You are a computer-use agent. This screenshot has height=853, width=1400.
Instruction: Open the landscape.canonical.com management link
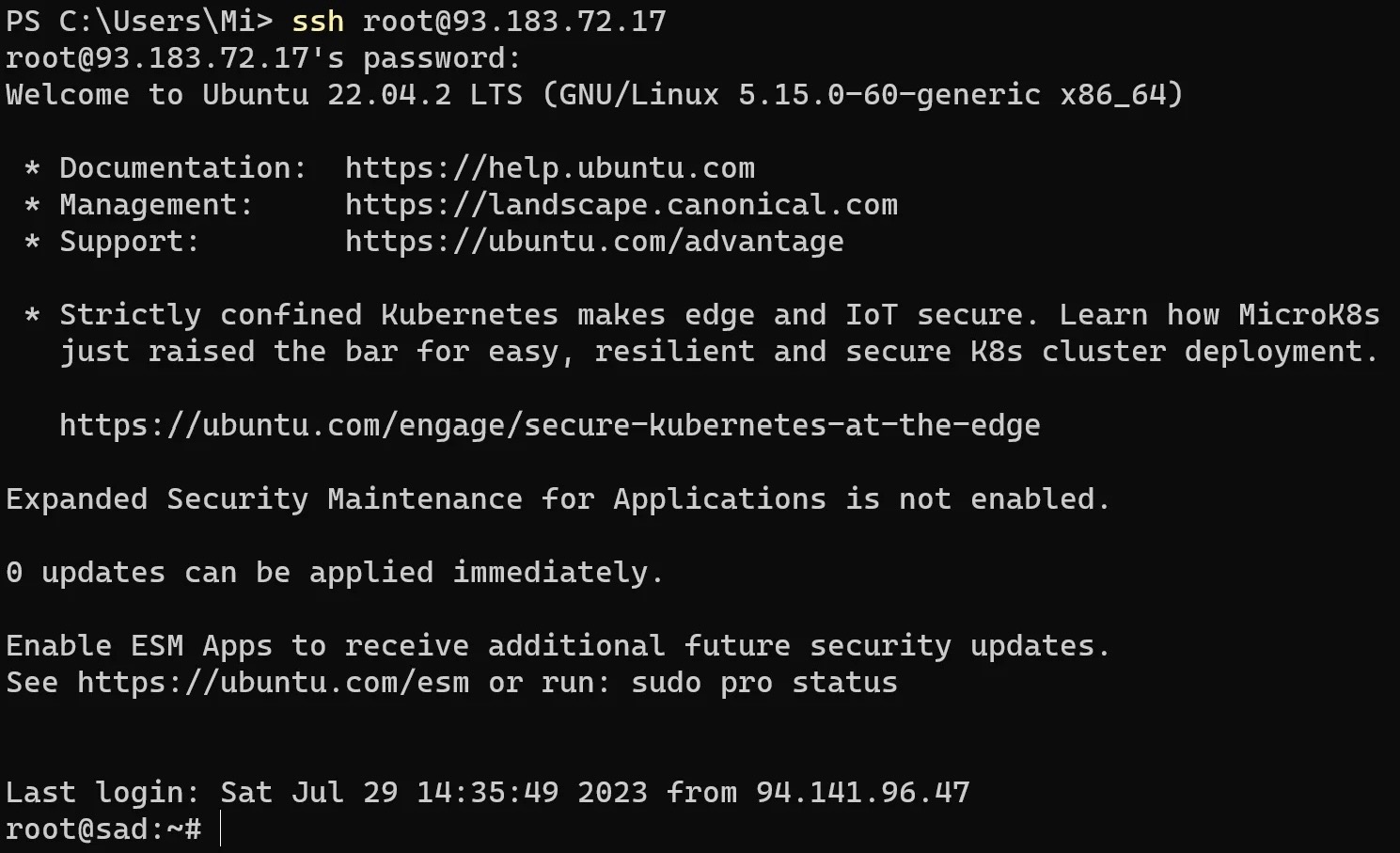[x=621, y=205]
